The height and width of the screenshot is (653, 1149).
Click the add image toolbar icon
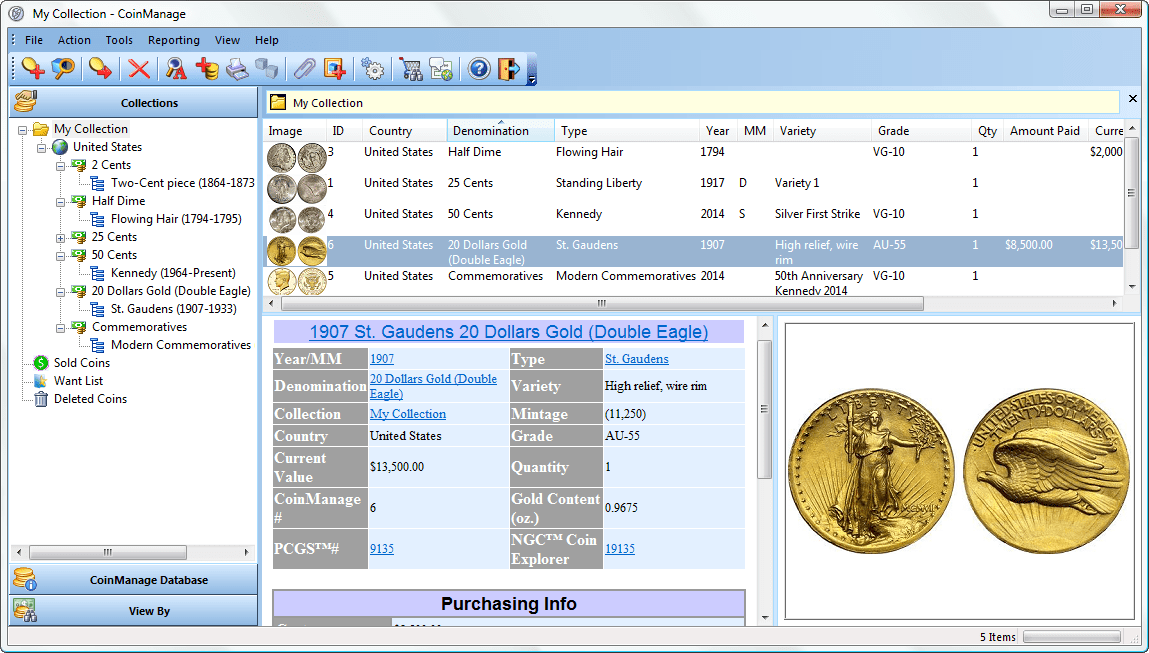[334, 68]
